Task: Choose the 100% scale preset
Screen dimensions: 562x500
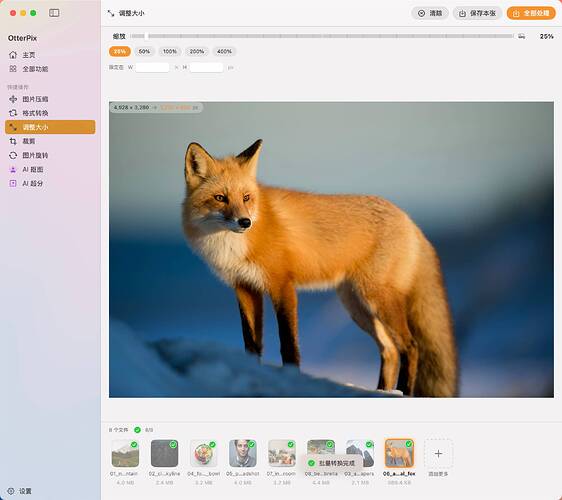Action: [170, 52]
